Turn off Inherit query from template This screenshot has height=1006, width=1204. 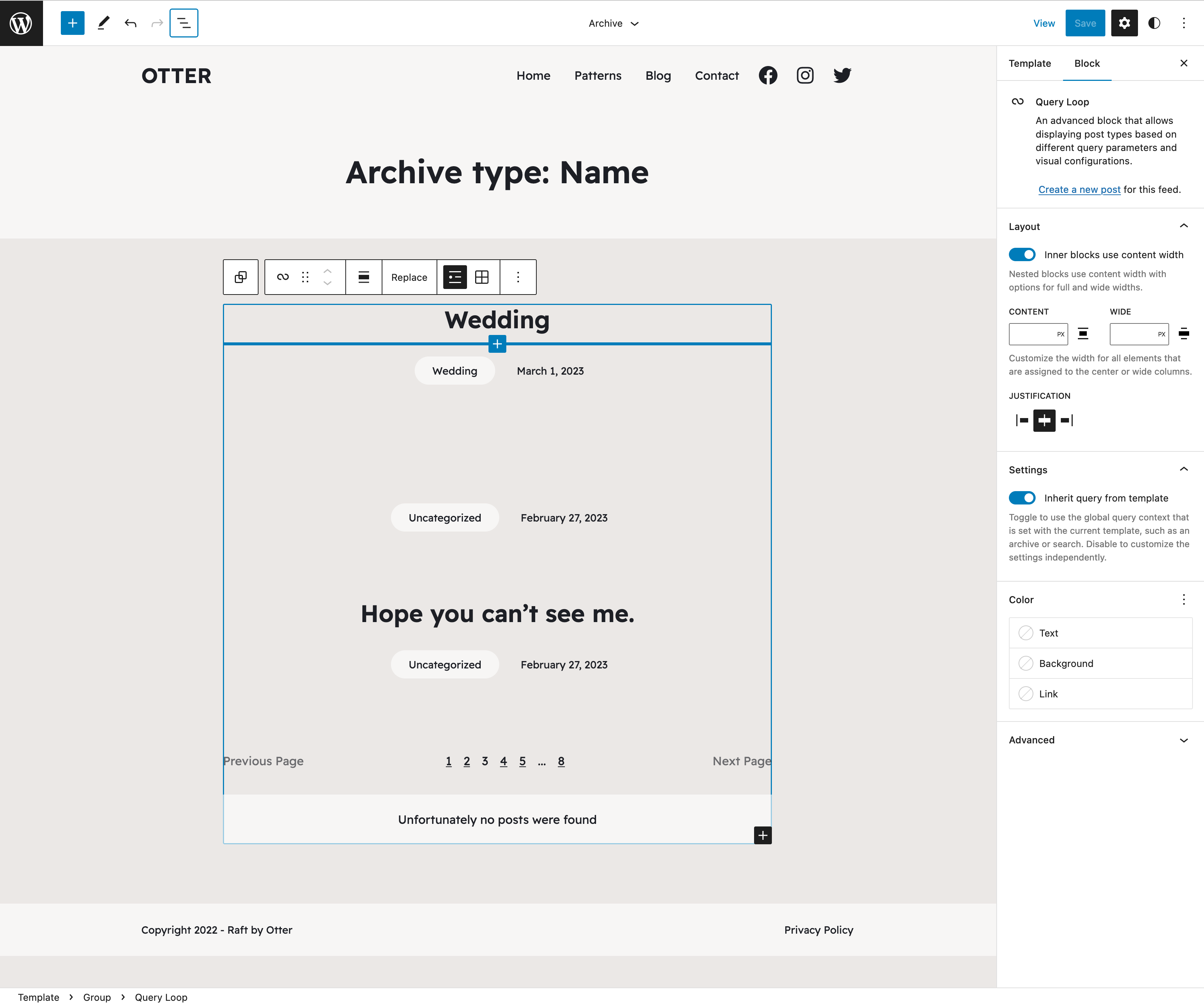tap(1022, 497)
